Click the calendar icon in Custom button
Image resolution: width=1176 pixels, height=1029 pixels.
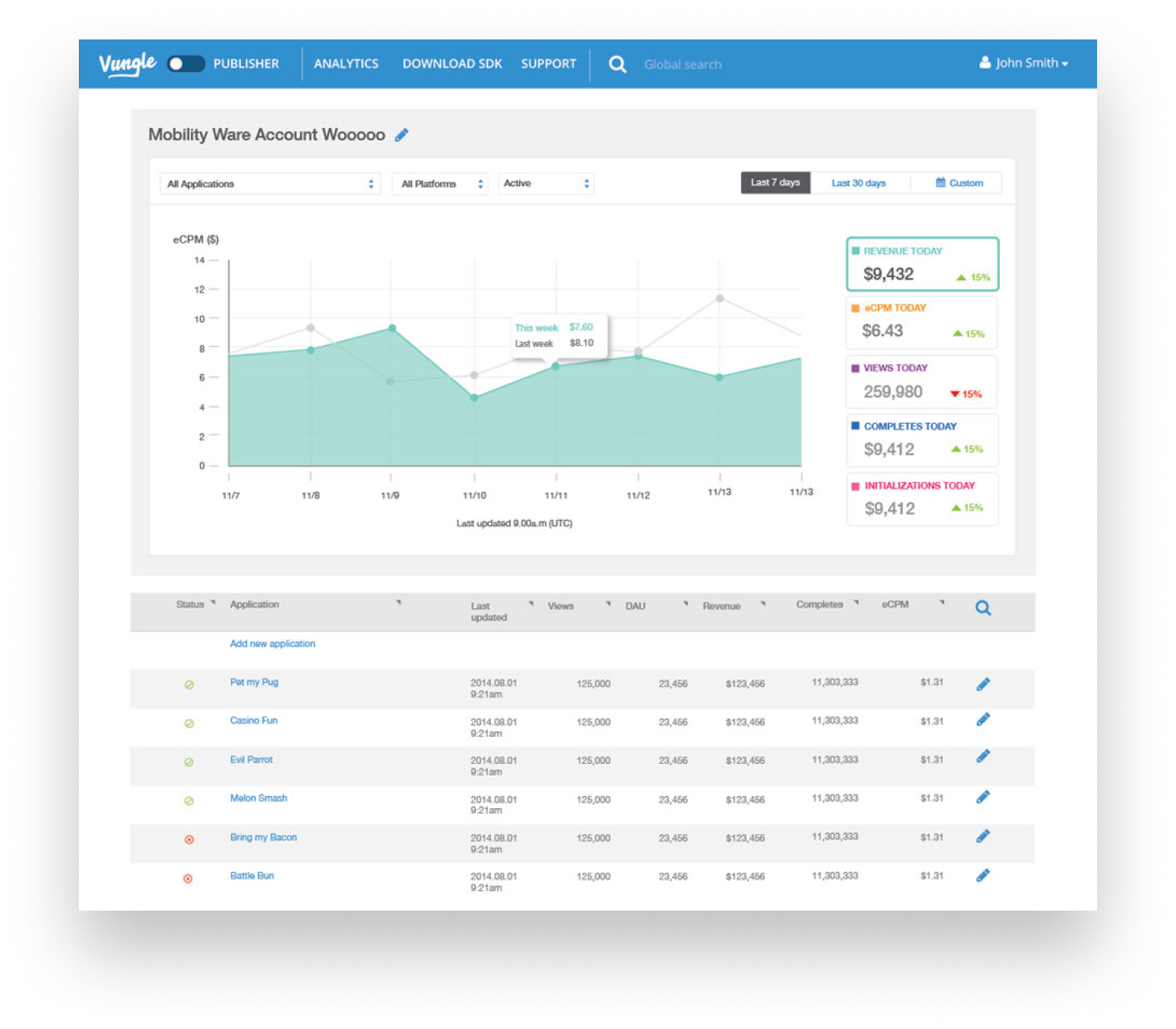click(940, 182)
